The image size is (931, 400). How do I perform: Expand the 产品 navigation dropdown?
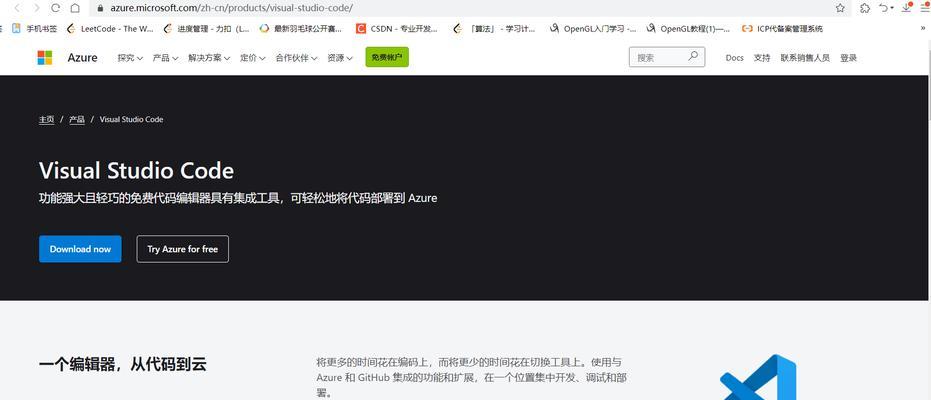165,58
